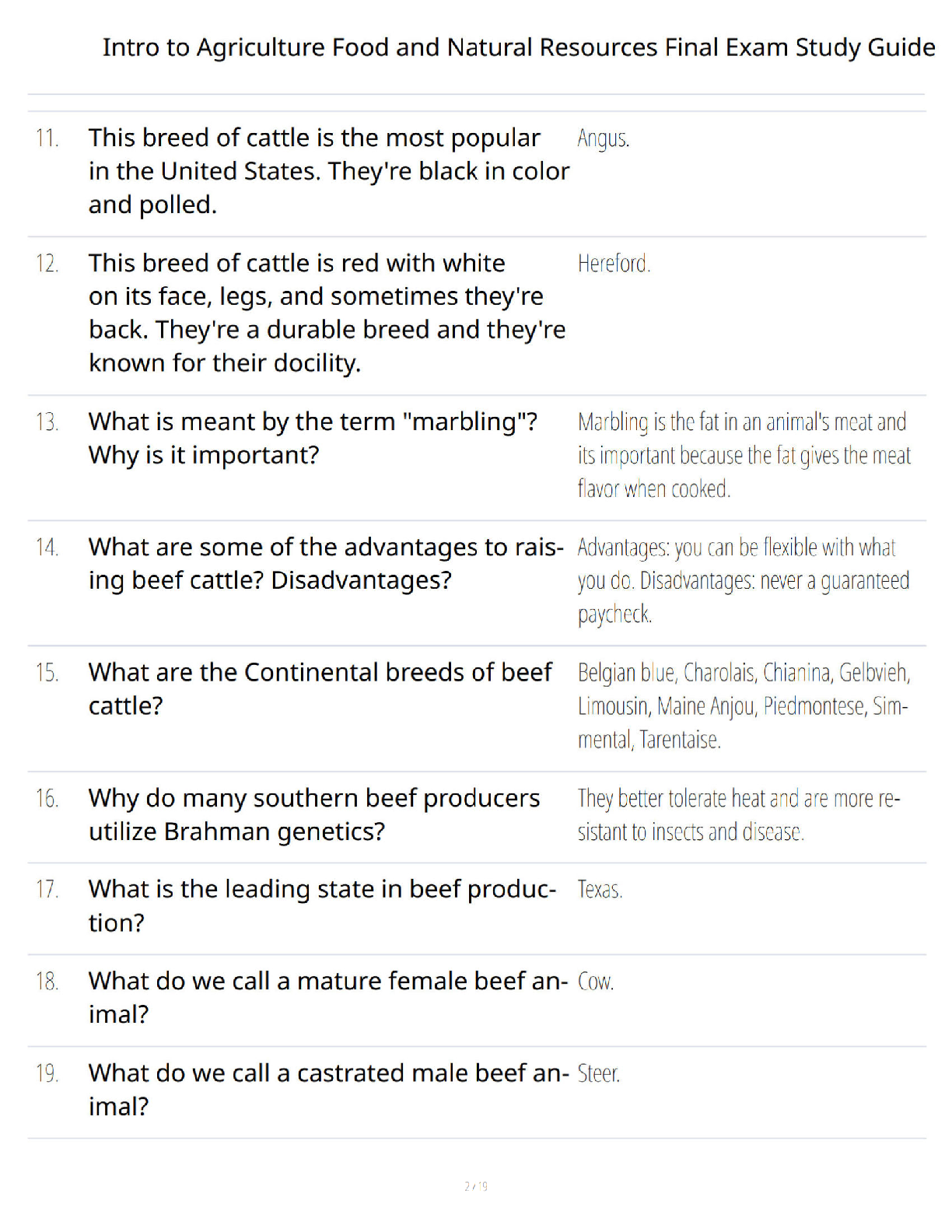Click question 14 on beef cattle advantages
This screenshot has height=1232, width=952.
[x=326, y=564]
